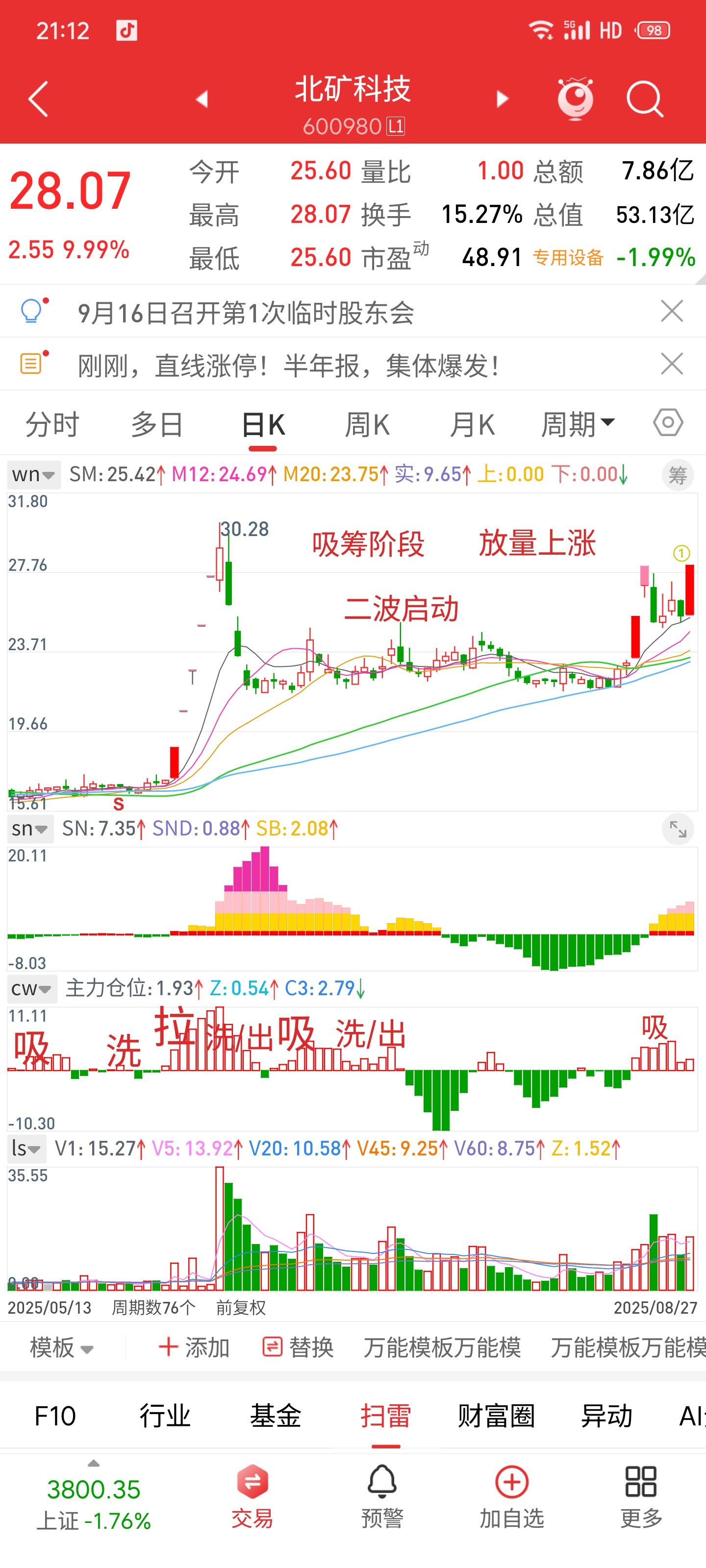
Task: Tap the V1:15.27 volume value
Action: point(100,1148)
